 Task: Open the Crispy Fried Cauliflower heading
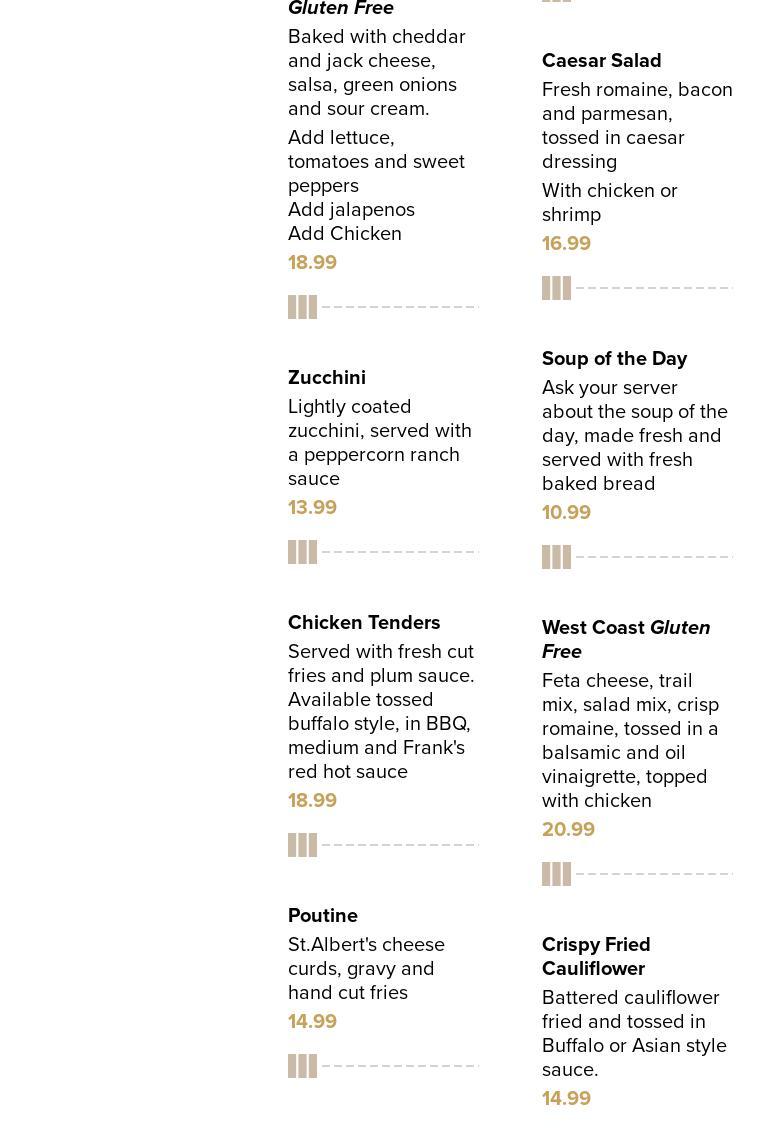coord(596,957)
